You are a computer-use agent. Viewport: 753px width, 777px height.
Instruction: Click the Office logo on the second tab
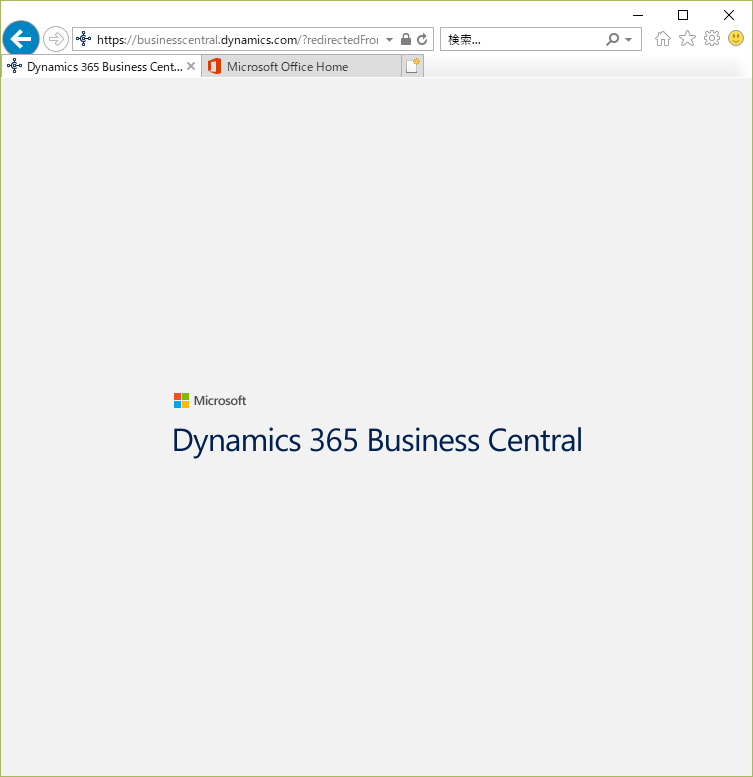click(x=215, y=66)
